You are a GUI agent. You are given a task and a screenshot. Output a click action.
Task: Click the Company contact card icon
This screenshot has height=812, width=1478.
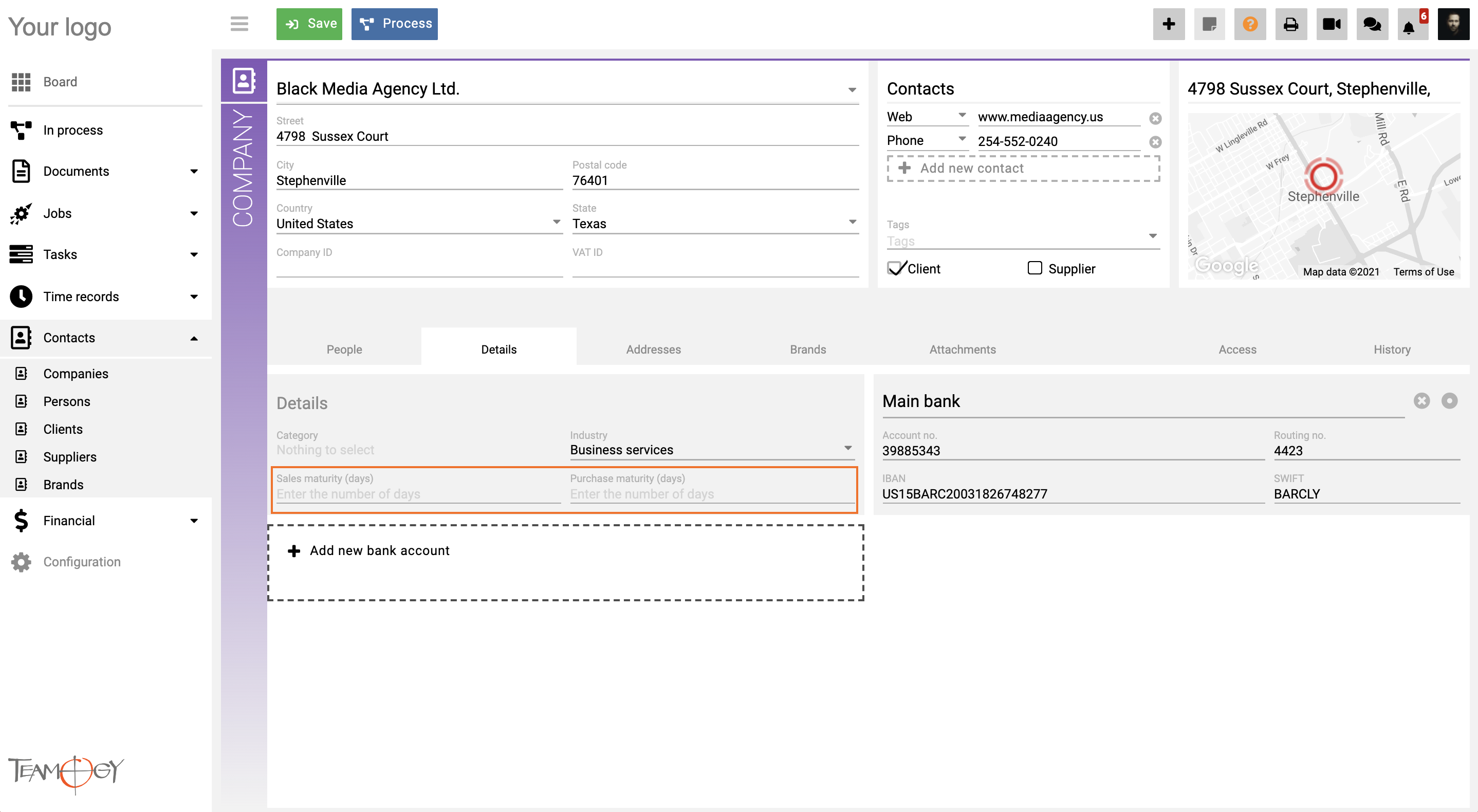tap(244, 81)
